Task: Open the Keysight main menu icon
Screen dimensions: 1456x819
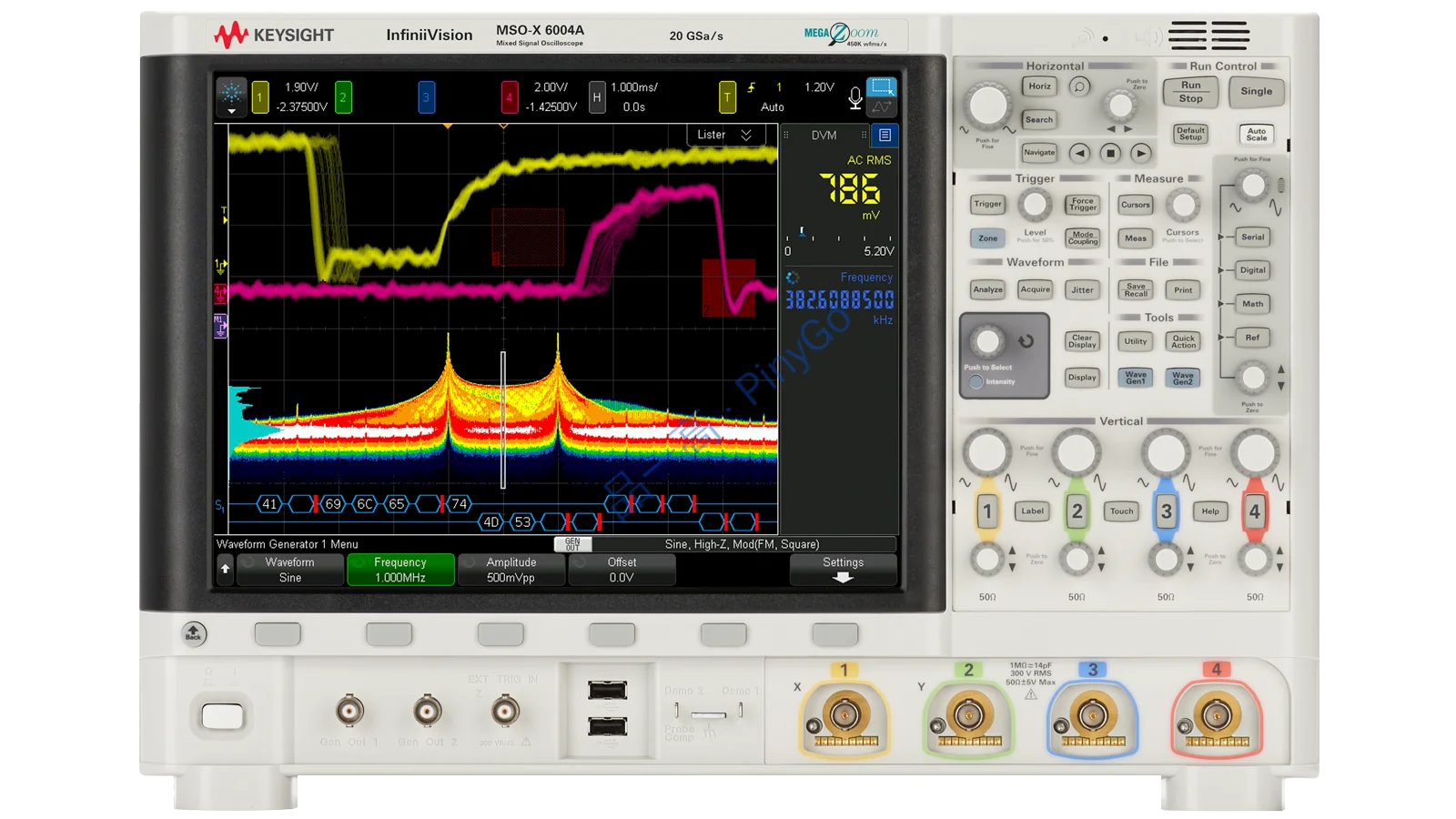Action: pos(231,96)
